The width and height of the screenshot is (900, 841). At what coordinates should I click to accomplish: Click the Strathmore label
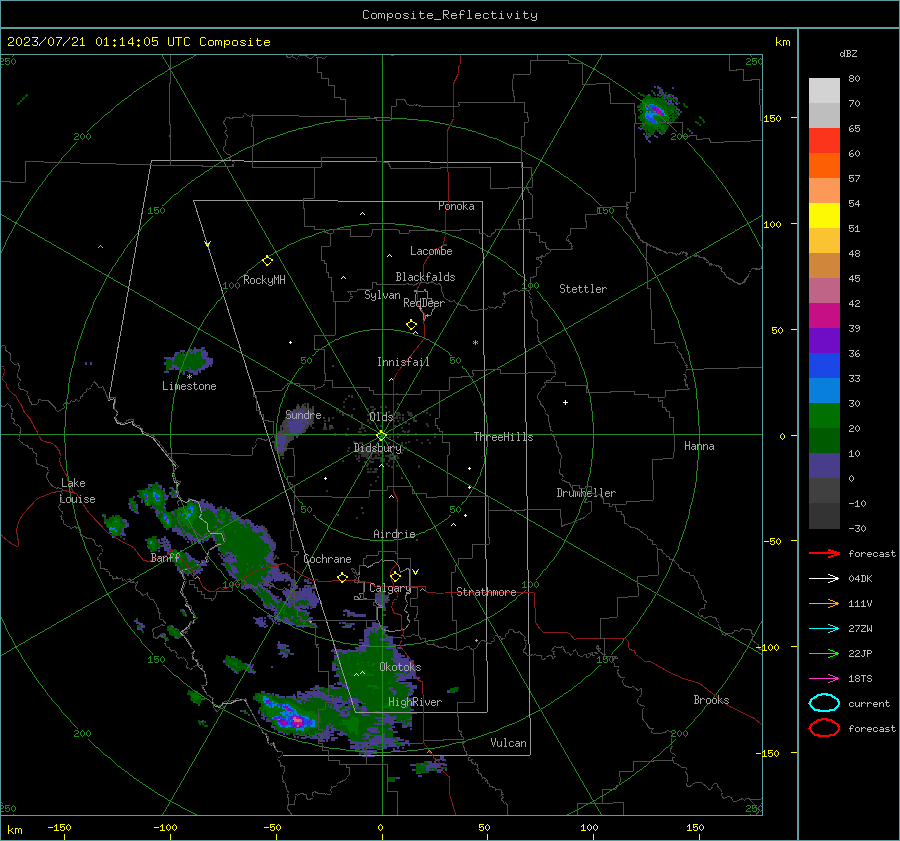[486, 592]
